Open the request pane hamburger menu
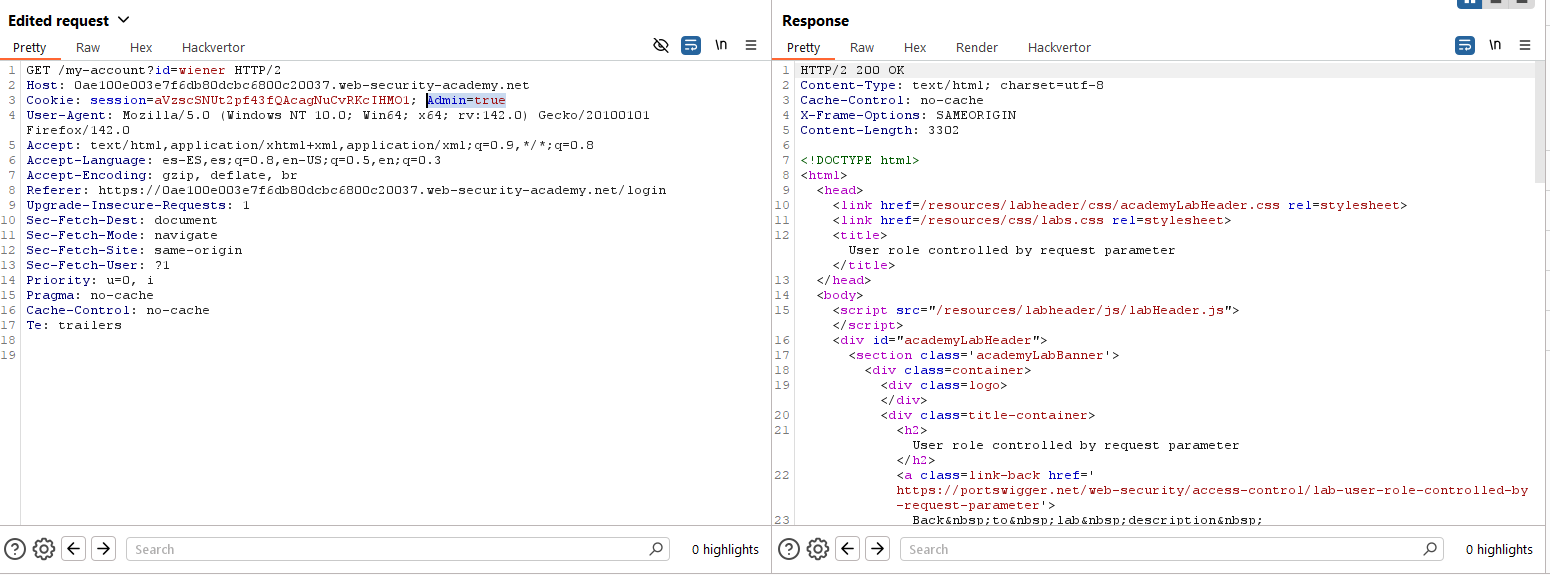This screenshot has width=1550, height=575. click(751, 46)
